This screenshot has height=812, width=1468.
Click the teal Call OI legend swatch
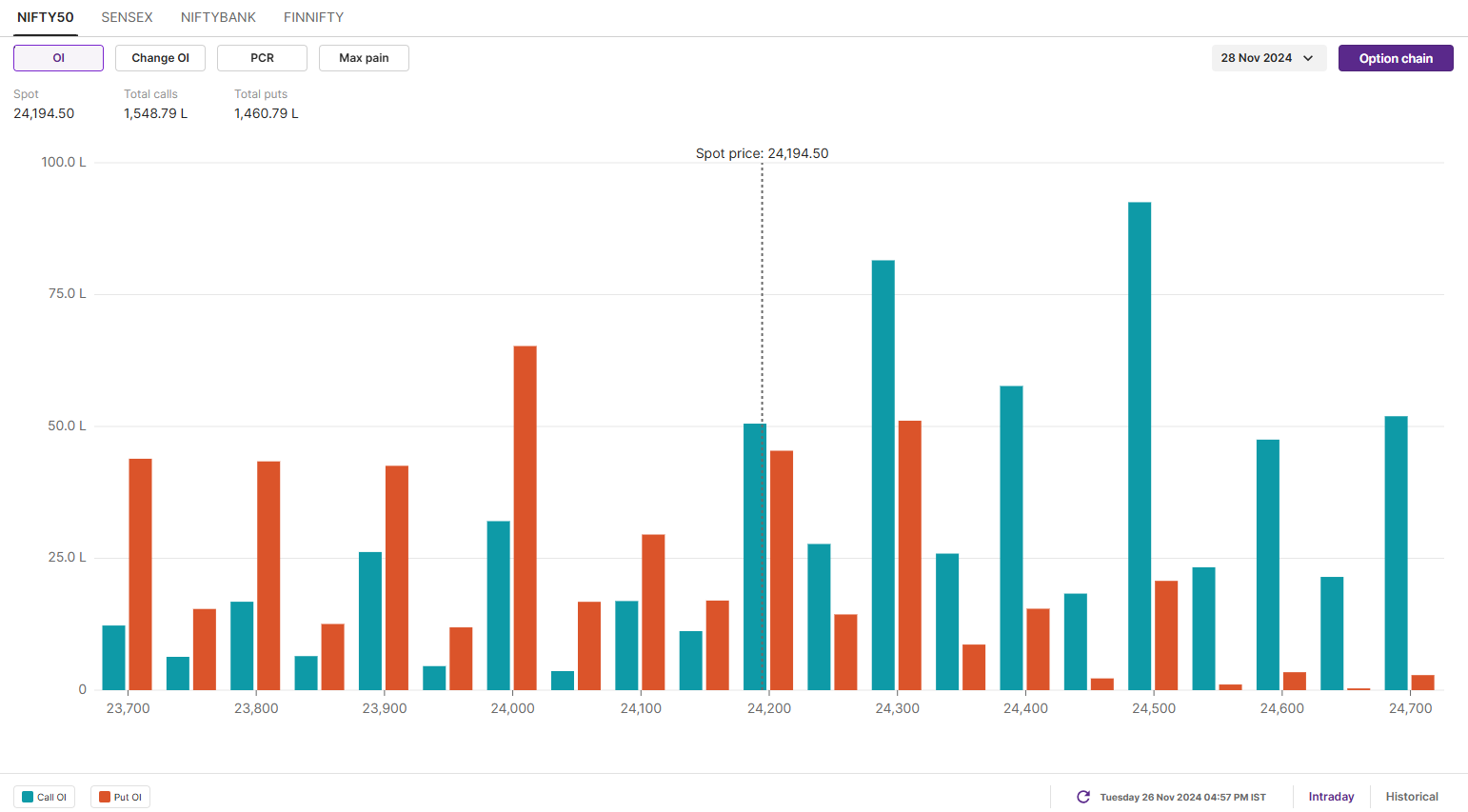(x=28, y=797)
